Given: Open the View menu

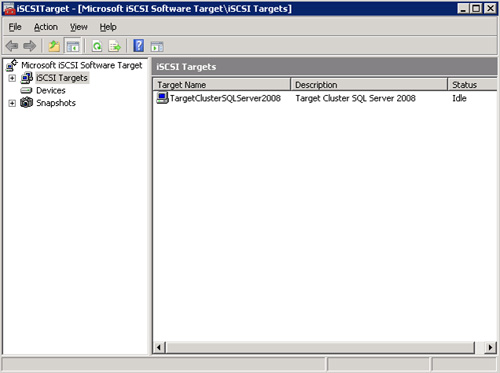Looking at the screenshot, I should (79, 27).
